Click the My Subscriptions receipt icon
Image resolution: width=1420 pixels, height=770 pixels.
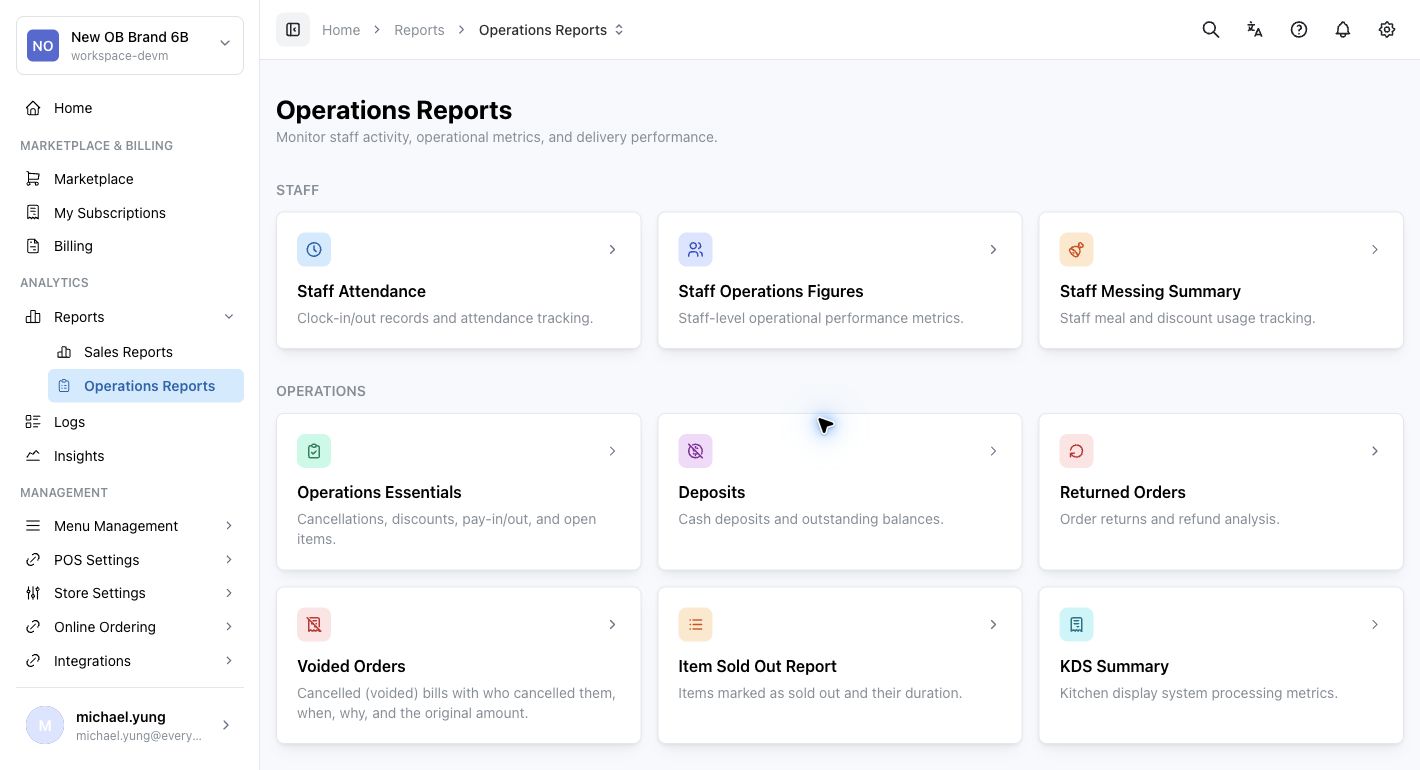(x=33, y=213)
